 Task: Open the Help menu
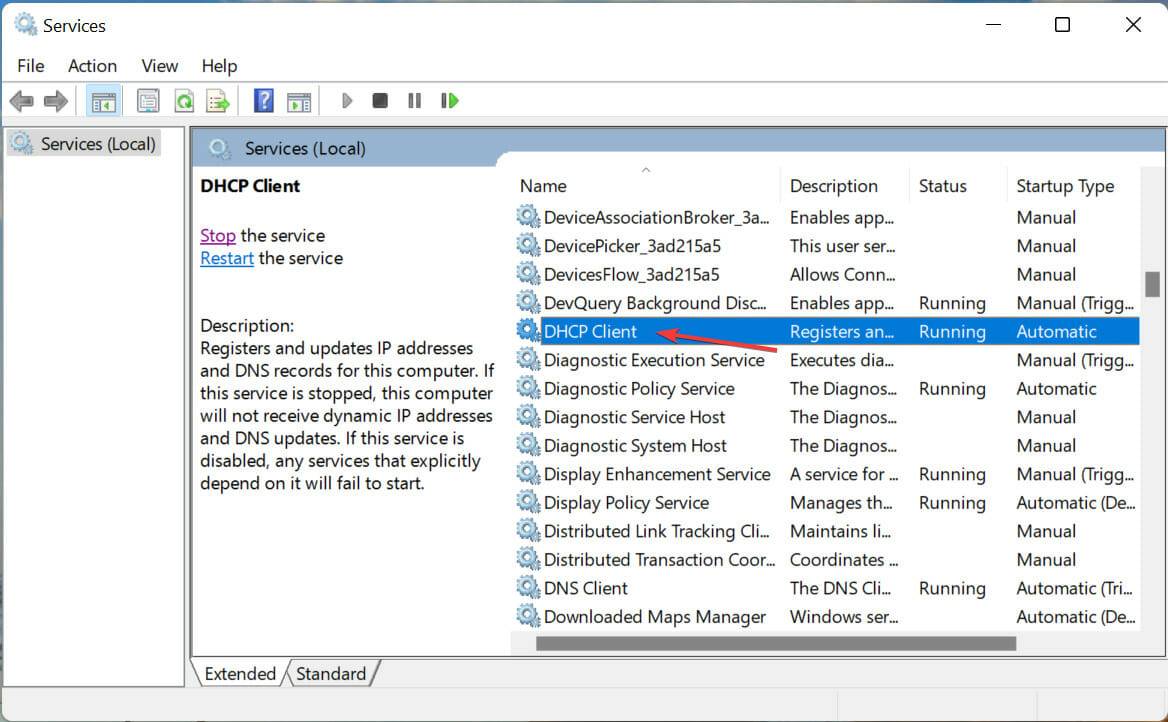coord(219,66)
